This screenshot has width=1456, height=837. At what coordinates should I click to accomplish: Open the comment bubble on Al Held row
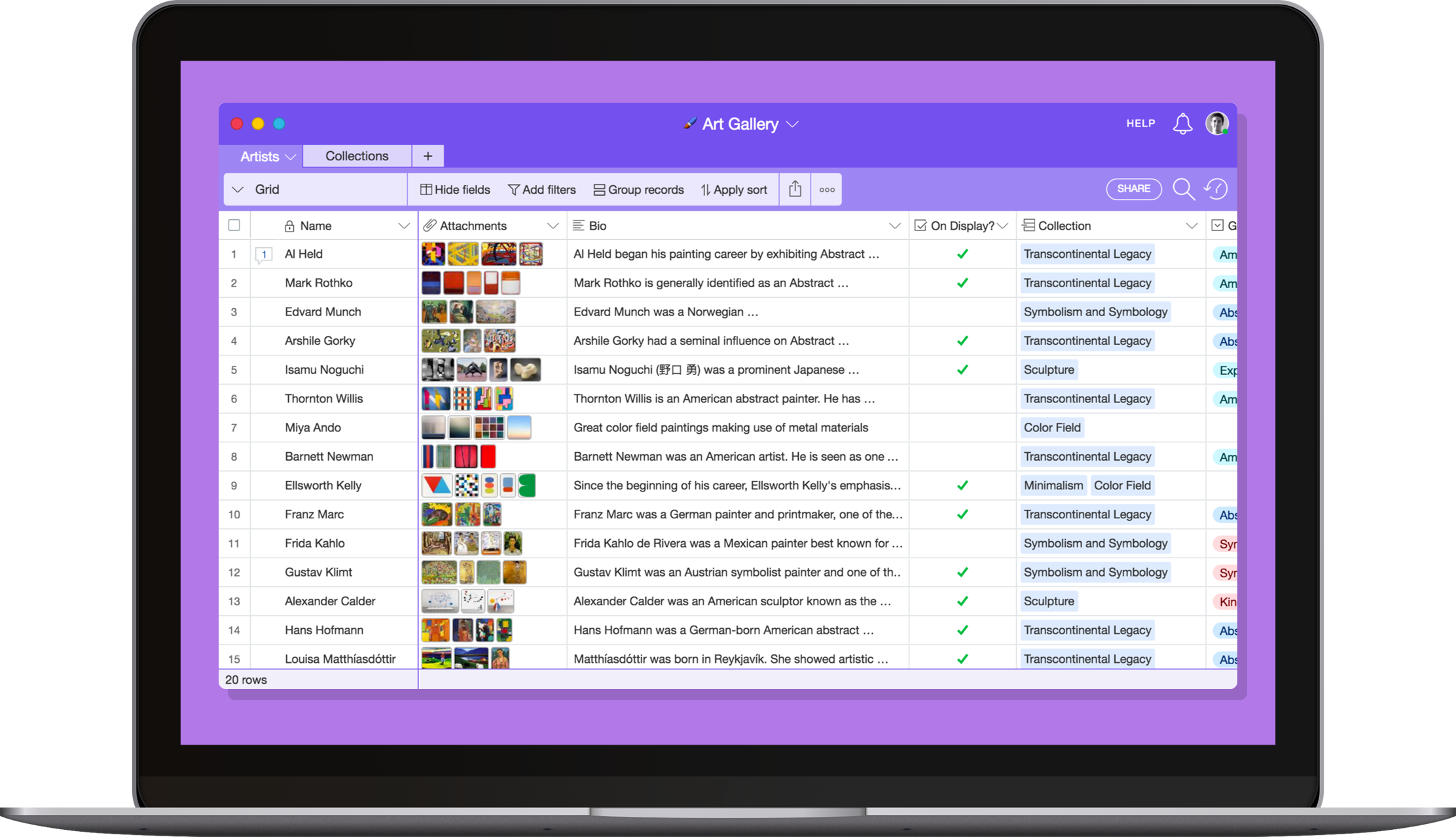[264, 255]
